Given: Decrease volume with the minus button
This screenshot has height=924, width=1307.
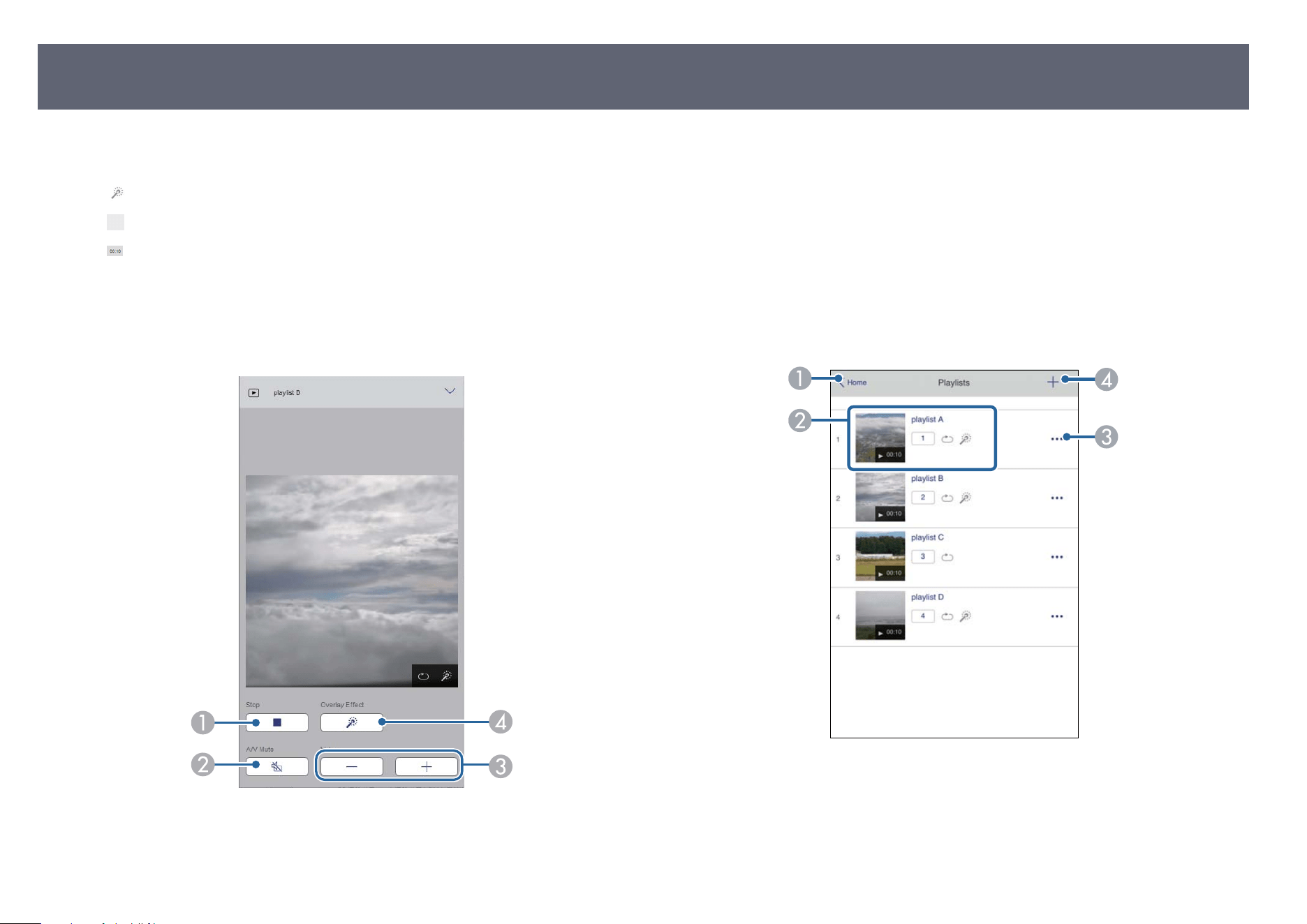Looking at the screenshot, I should (x=352, y=766).
